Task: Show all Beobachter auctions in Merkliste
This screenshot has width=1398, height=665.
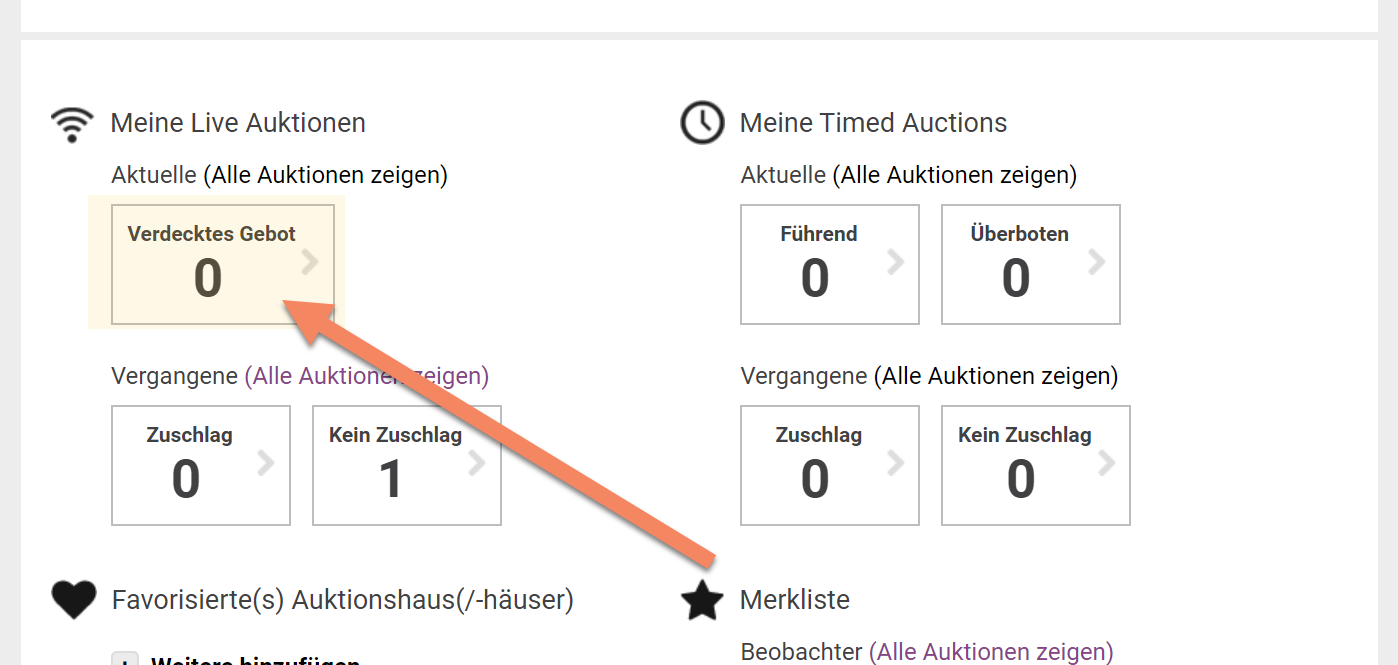Action: 991,652
